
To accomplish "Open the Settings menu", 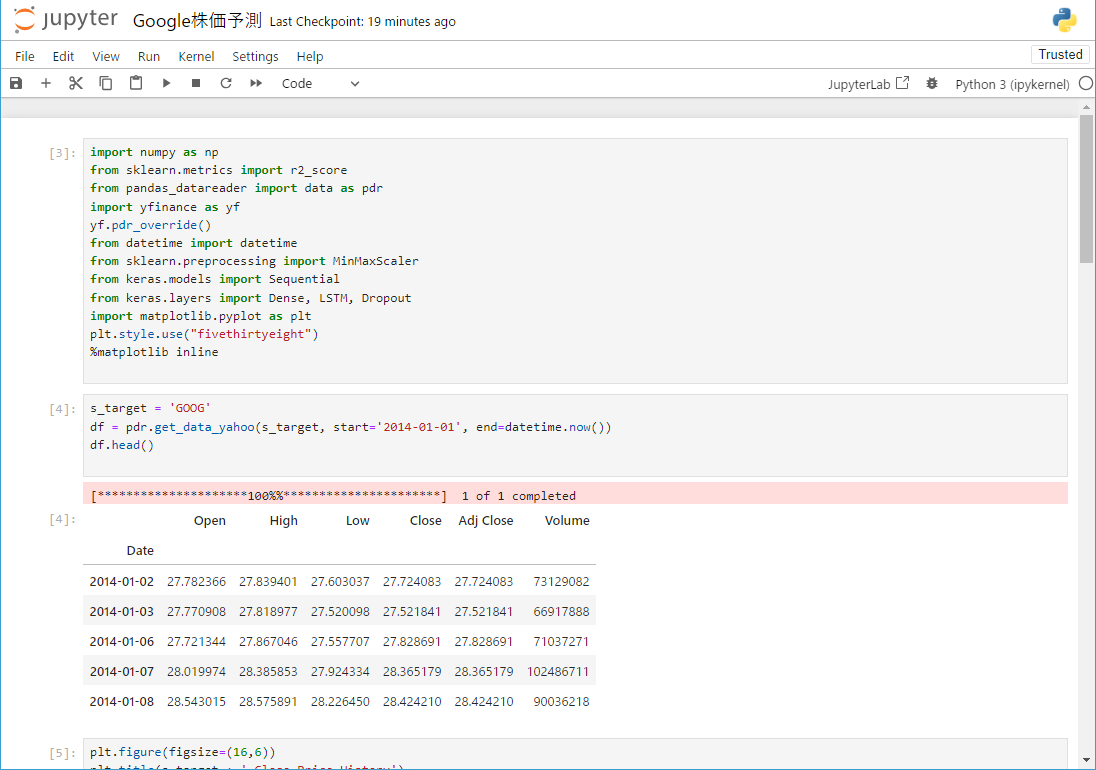I will click(255, 57).
